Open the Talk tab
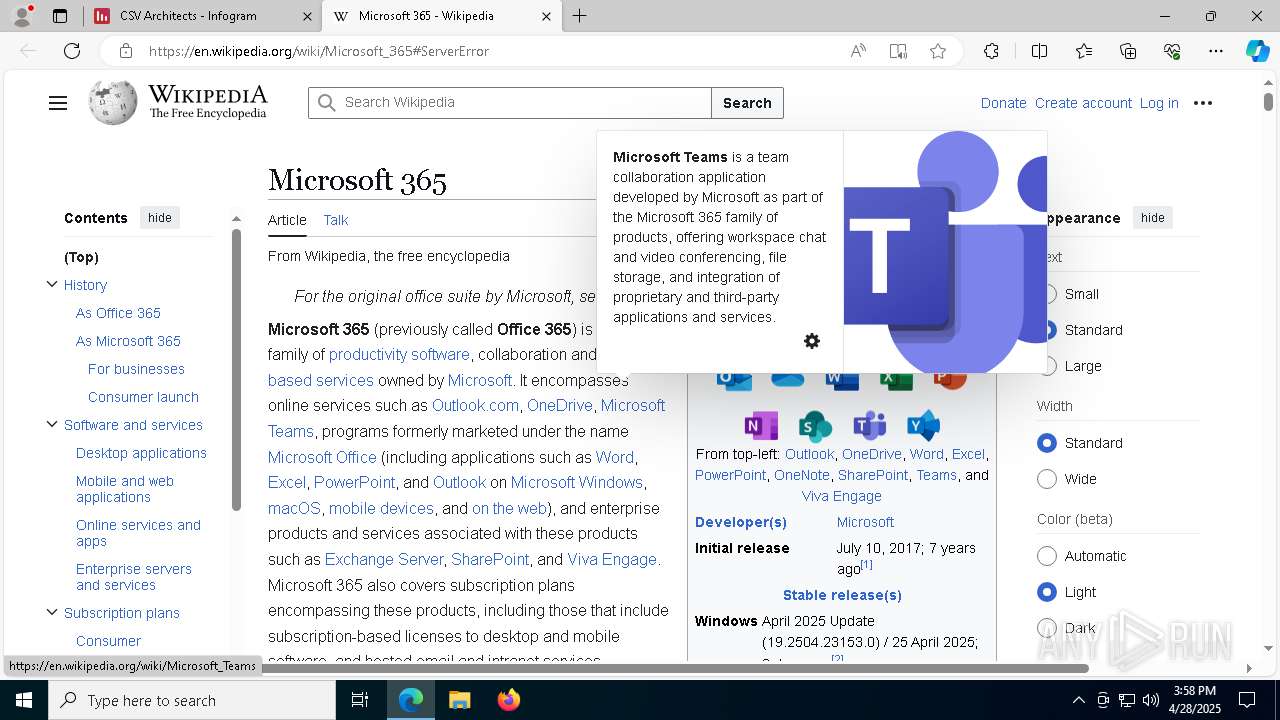This screenshot has width=1280, height=720. pyautogui.click(x=336, y=220)
